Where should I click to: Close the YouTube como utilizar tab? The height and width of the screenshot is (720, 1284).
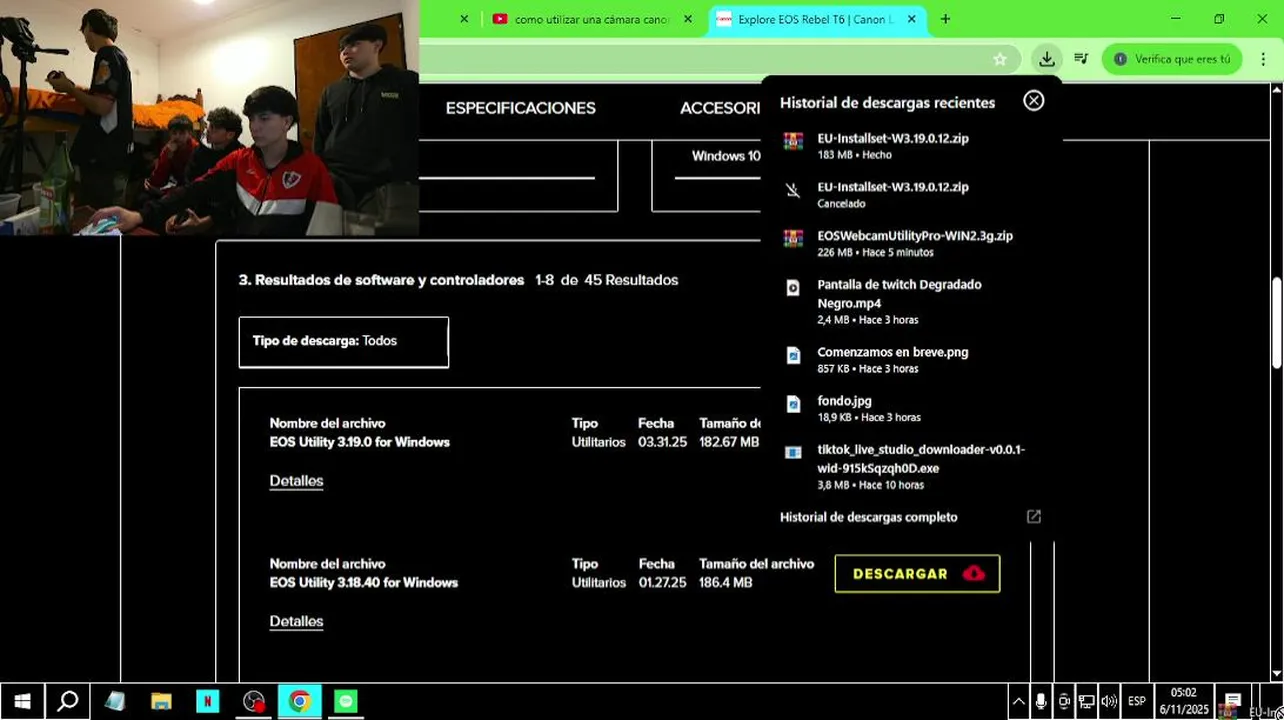(x=688, y=19)
